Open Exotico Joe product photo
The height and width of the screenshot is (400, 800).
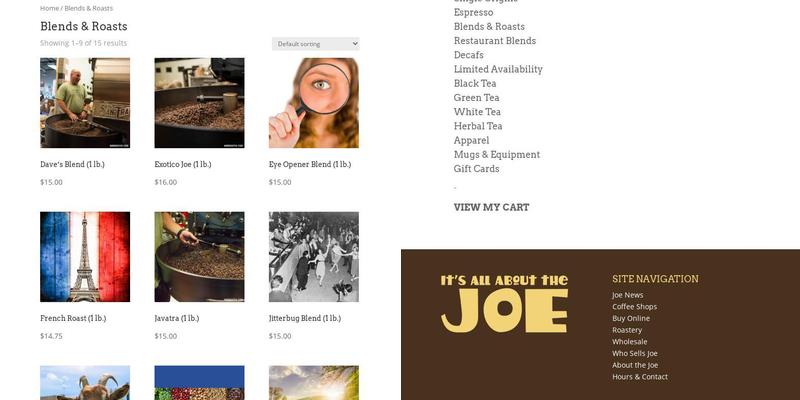click(x=199, y=103)
